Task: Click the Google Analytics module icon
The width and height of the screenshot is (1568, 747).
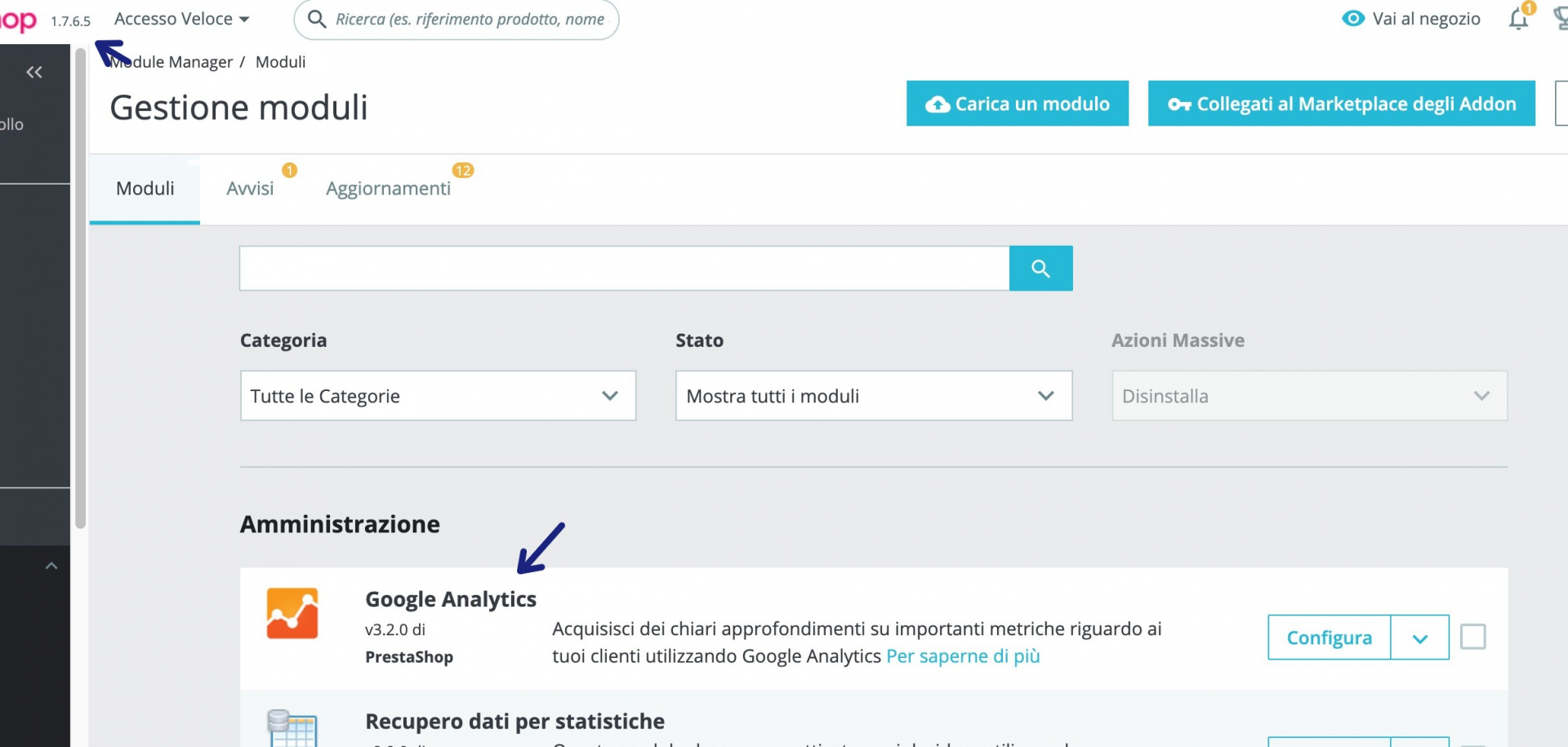Action: (292, 613)
